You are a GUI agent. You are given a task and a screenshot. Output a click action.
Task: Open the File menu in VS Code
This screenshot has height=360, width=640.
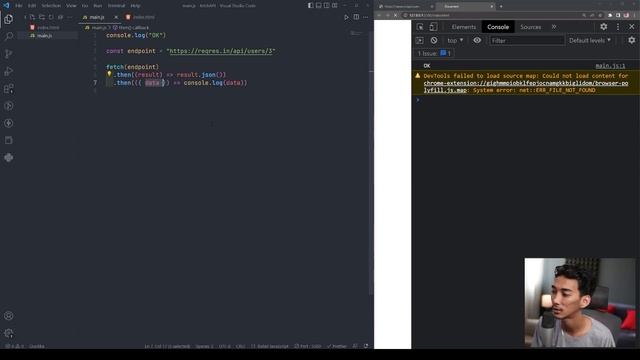pos(19,6)
